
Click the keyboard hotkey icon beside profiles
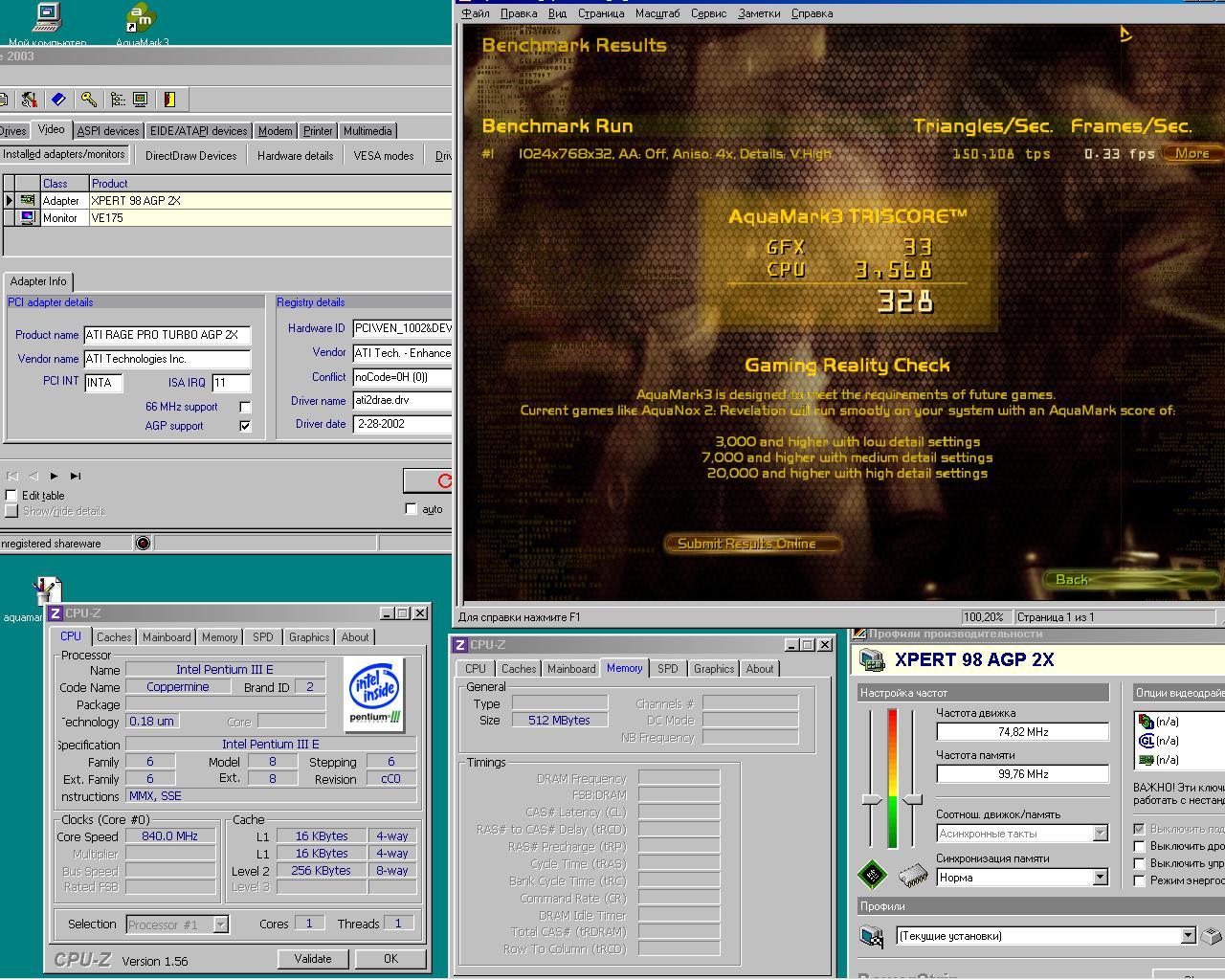pos(1212,936)
